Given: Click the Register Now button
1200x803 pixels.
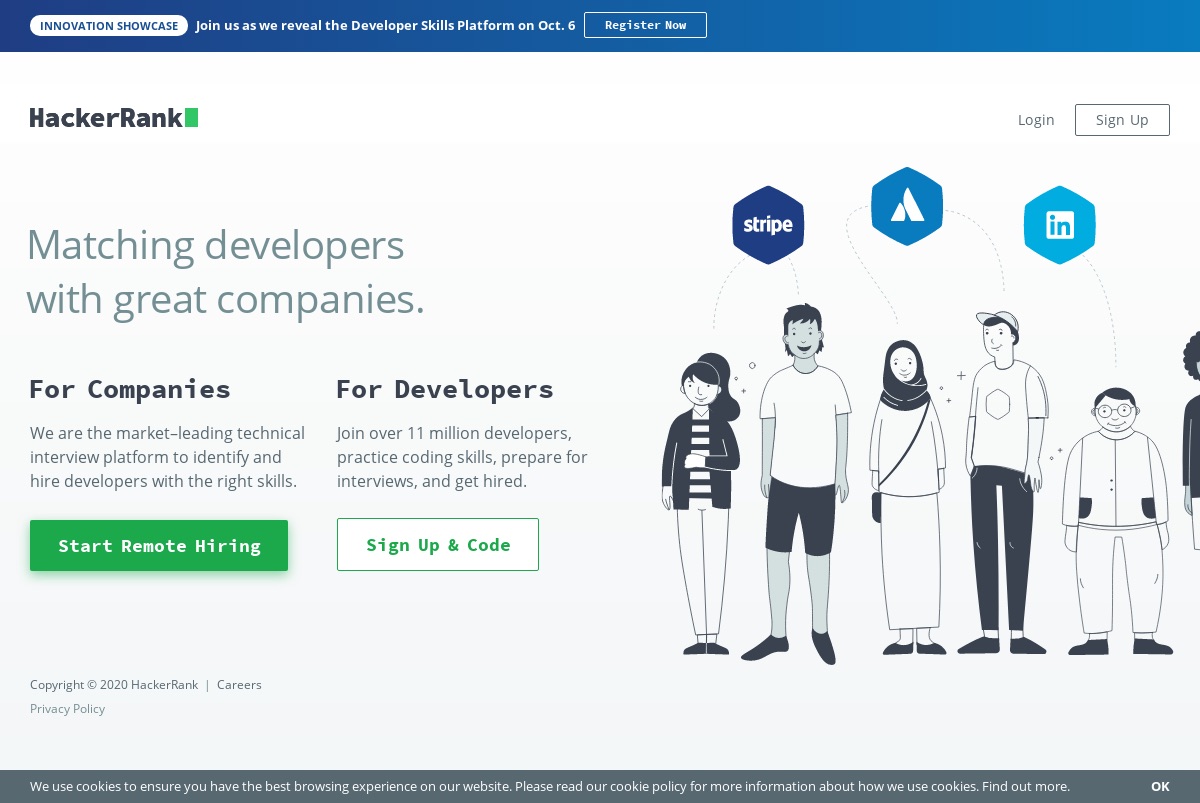Looking at the screenshot, I should point(645,25).
